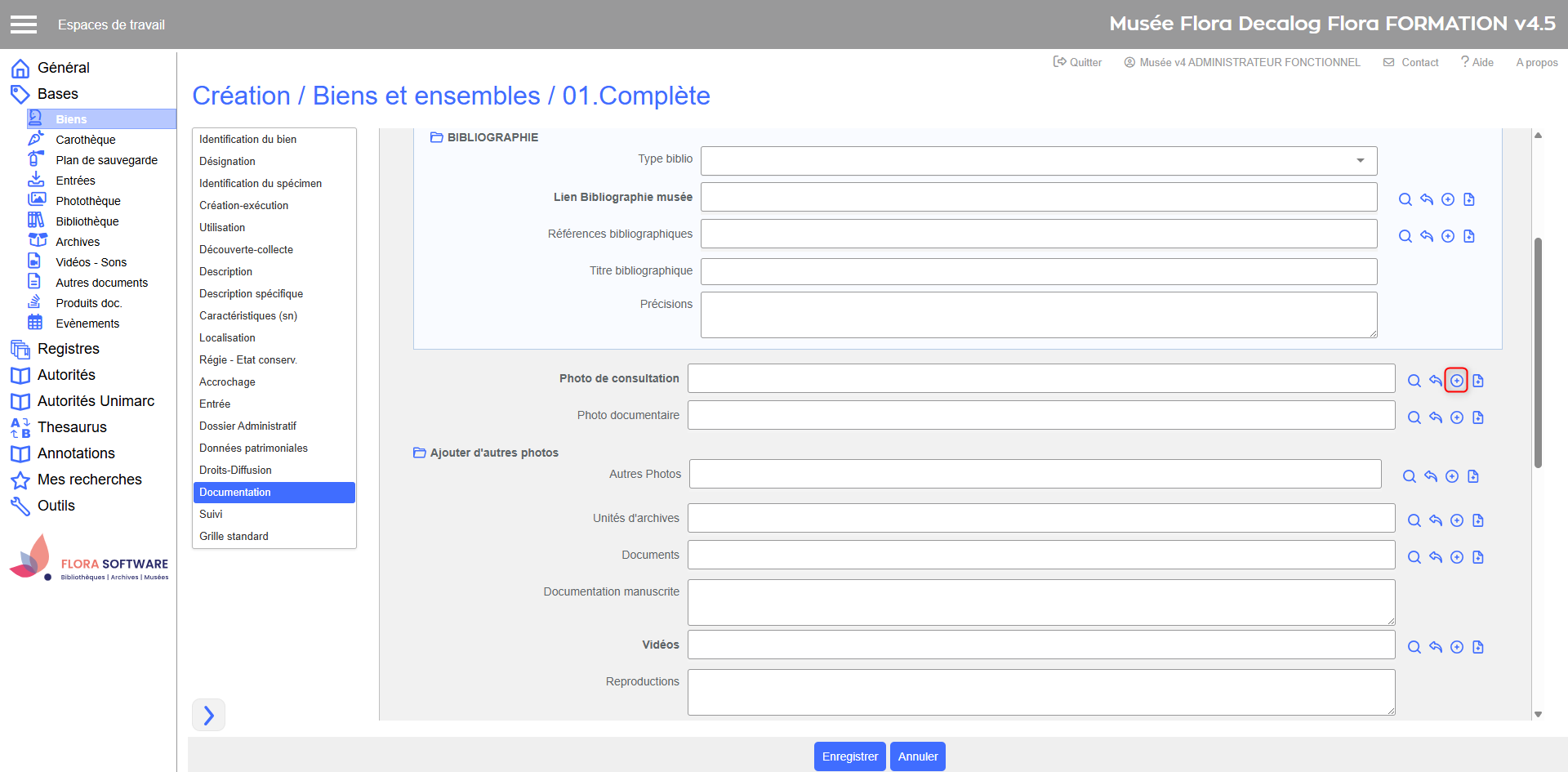This screenshot has width=1568, height=772.
Task: Open Photothèque in the sidebar
Action: click(x=87, y=201)
